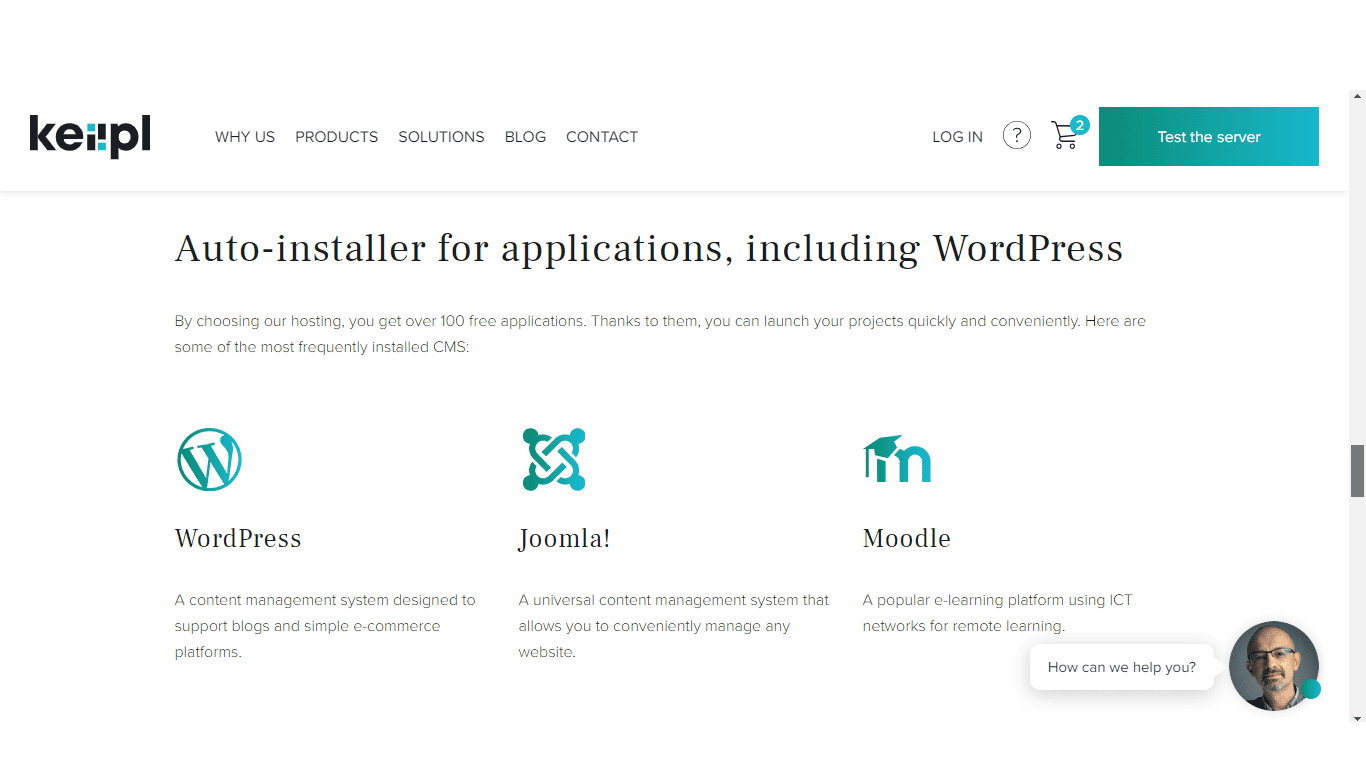Click the Joomla! logo icon
This screenshot has width=1366, height=768.
[554, 459]
